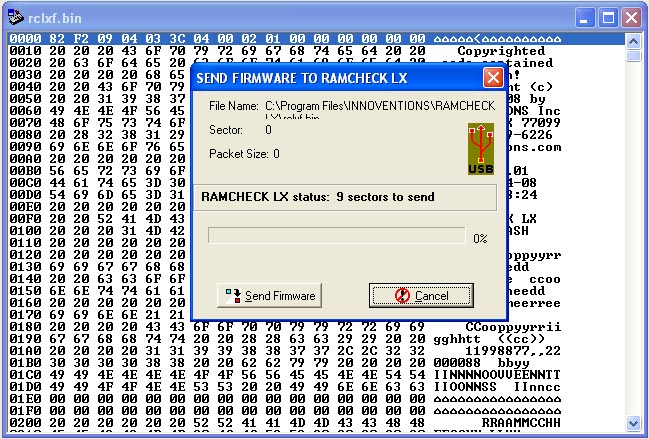Click hex row address 0180
The height and width of the screenshot is (439, 649).
[x=25, y=327]
